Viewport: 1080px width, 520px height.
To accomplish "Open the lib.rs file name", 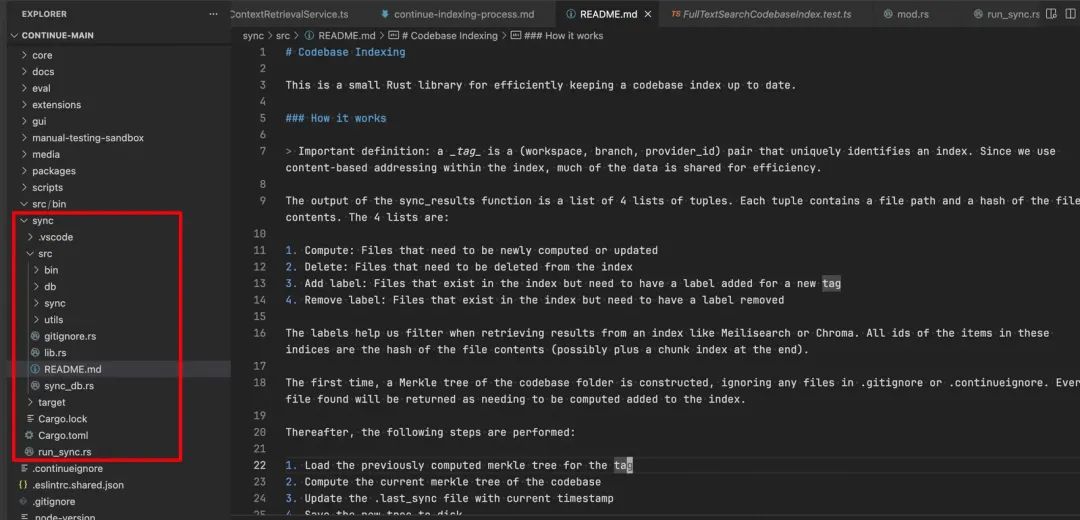I will coord(55,353).
